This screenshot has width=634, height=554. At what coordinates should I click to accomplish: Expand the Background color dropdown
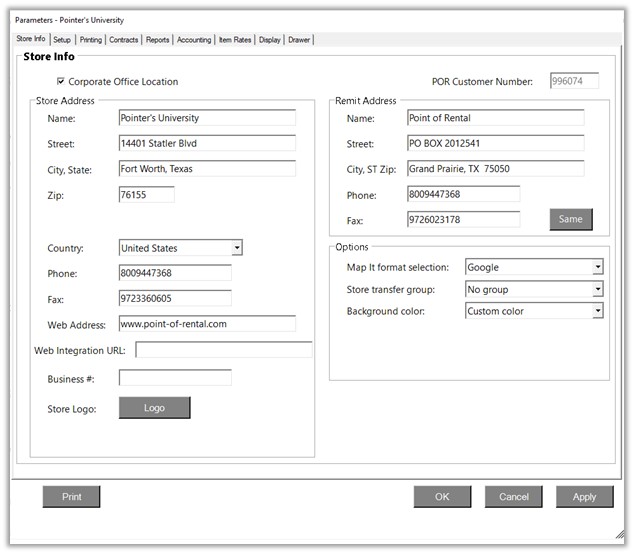coord(597,311)
